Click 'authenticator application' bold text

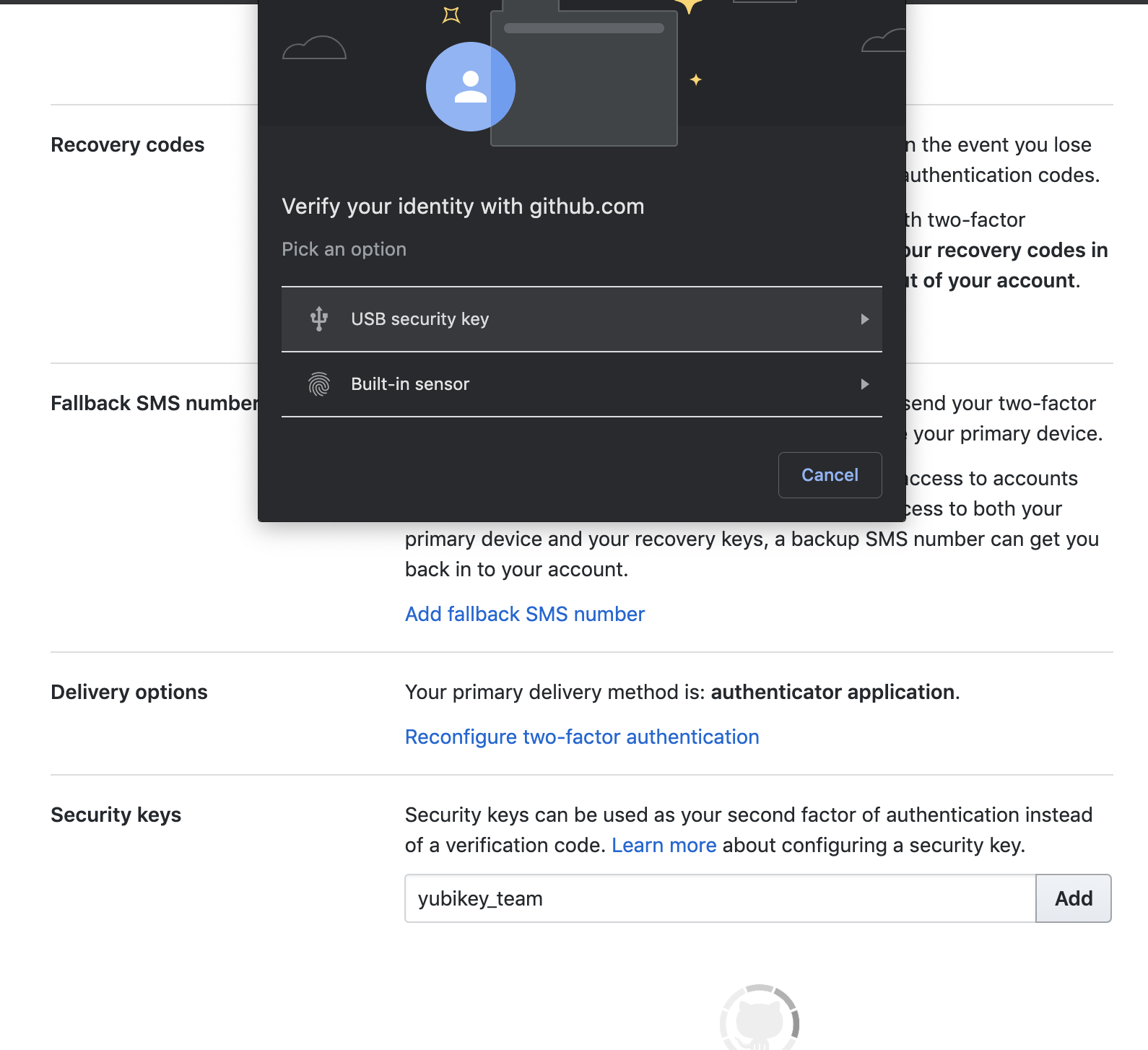[x=832, y=692]
